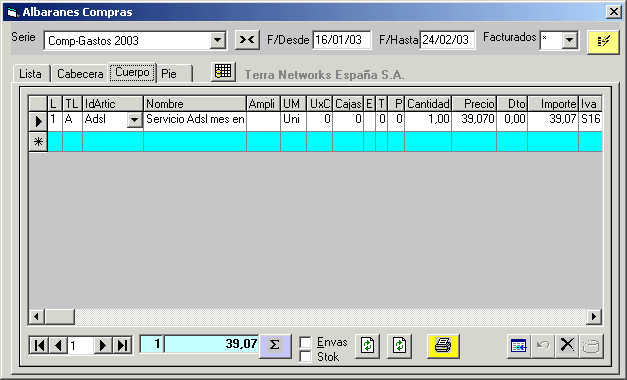Screen dimensions: 627x380
Task: Click the second green refresh document icon
Action: point(399,346)
